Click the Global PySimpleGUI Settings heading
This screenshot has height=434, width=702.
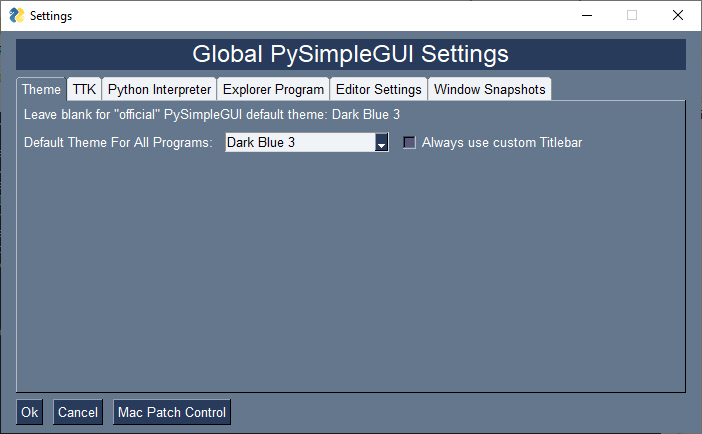click(350, 54)
